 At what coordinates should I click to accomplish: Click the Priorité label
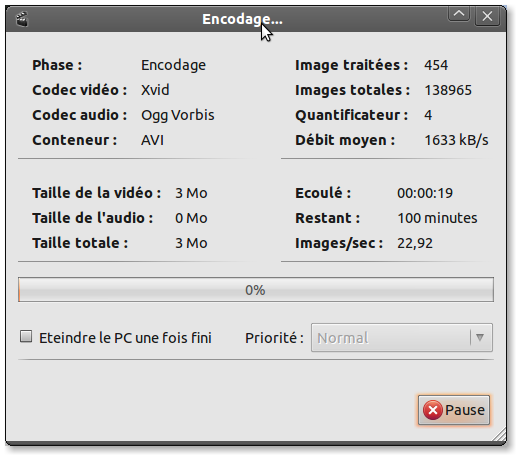274,338
